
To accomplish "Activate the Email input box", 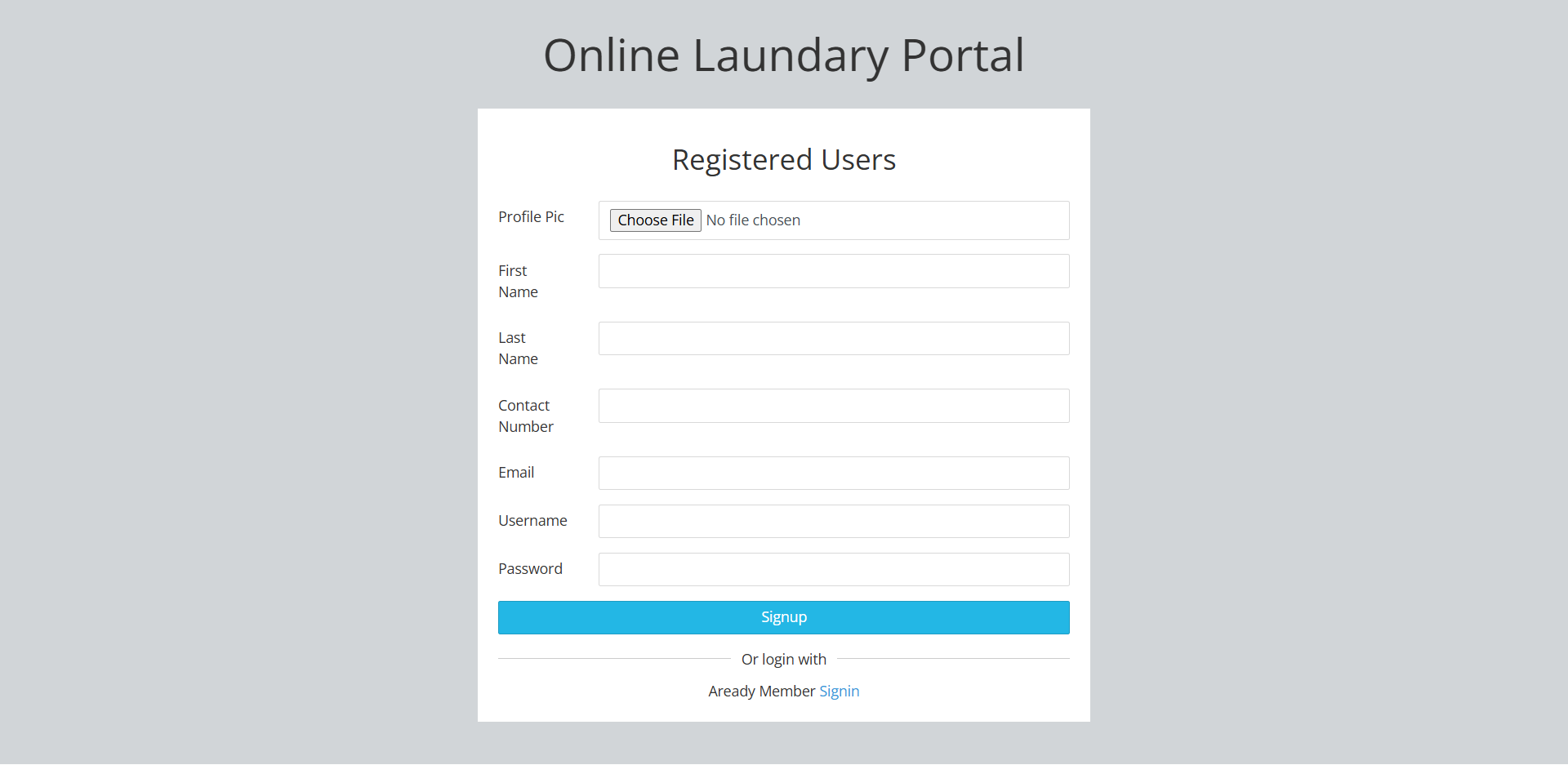I will click(834, 473).
